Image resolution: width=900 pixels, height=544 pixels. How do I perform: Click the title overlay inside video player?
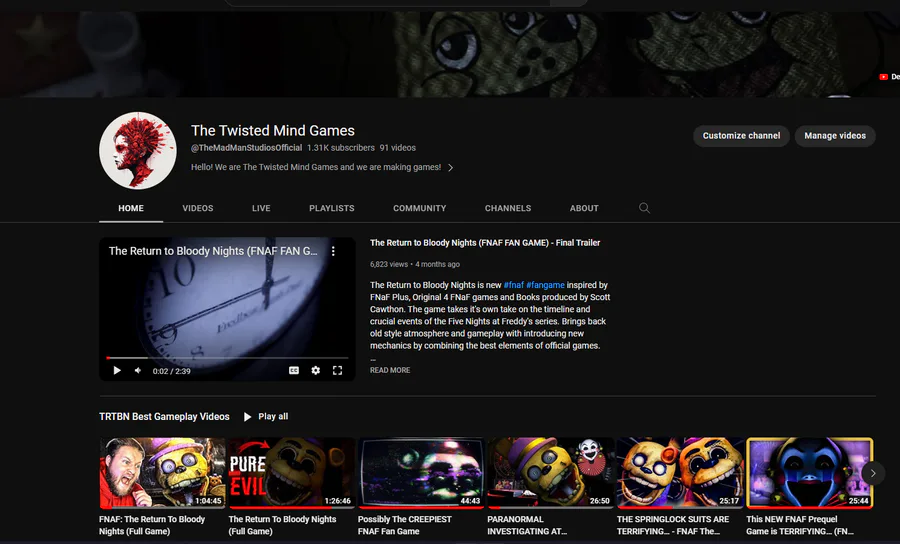pos(213,251)
